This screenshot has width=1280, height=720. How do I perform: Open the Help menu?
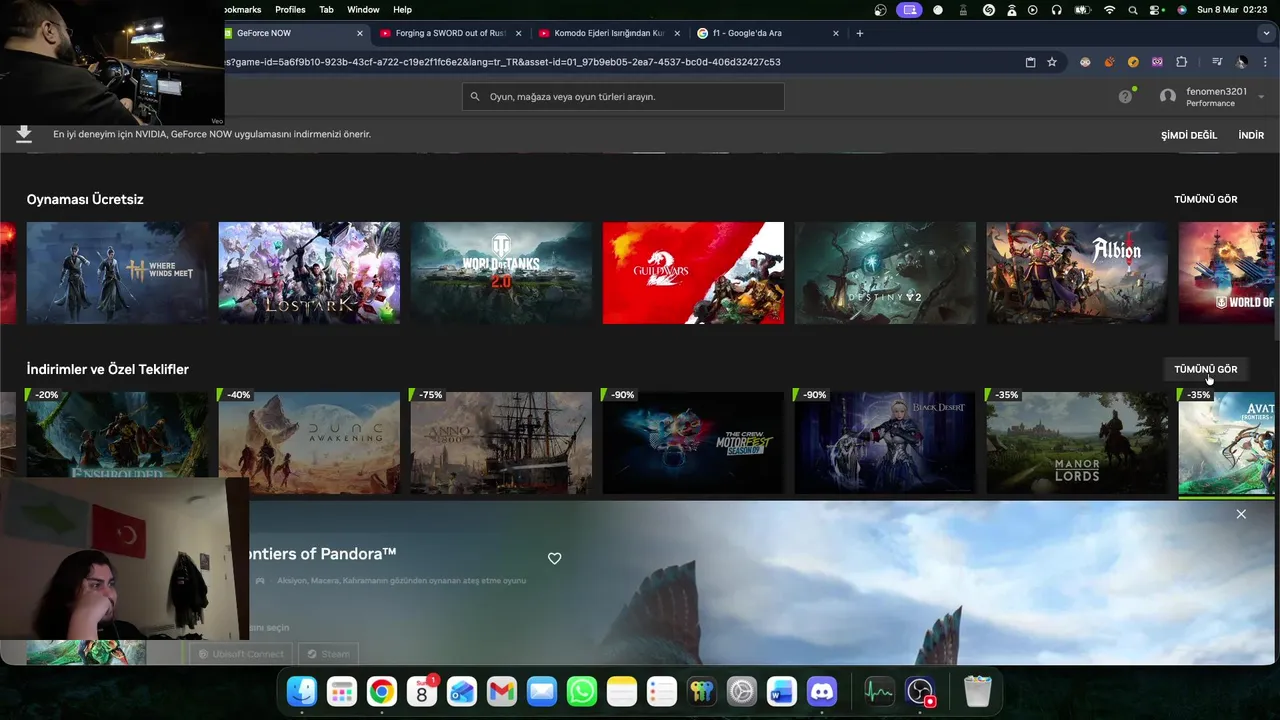(402, 10)
